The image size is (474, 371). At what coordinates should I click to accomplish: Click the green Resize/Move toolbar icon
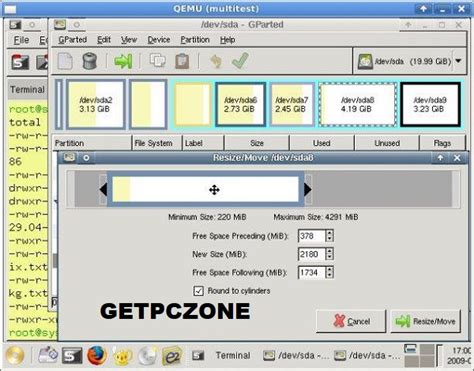(x=123, y=61)
